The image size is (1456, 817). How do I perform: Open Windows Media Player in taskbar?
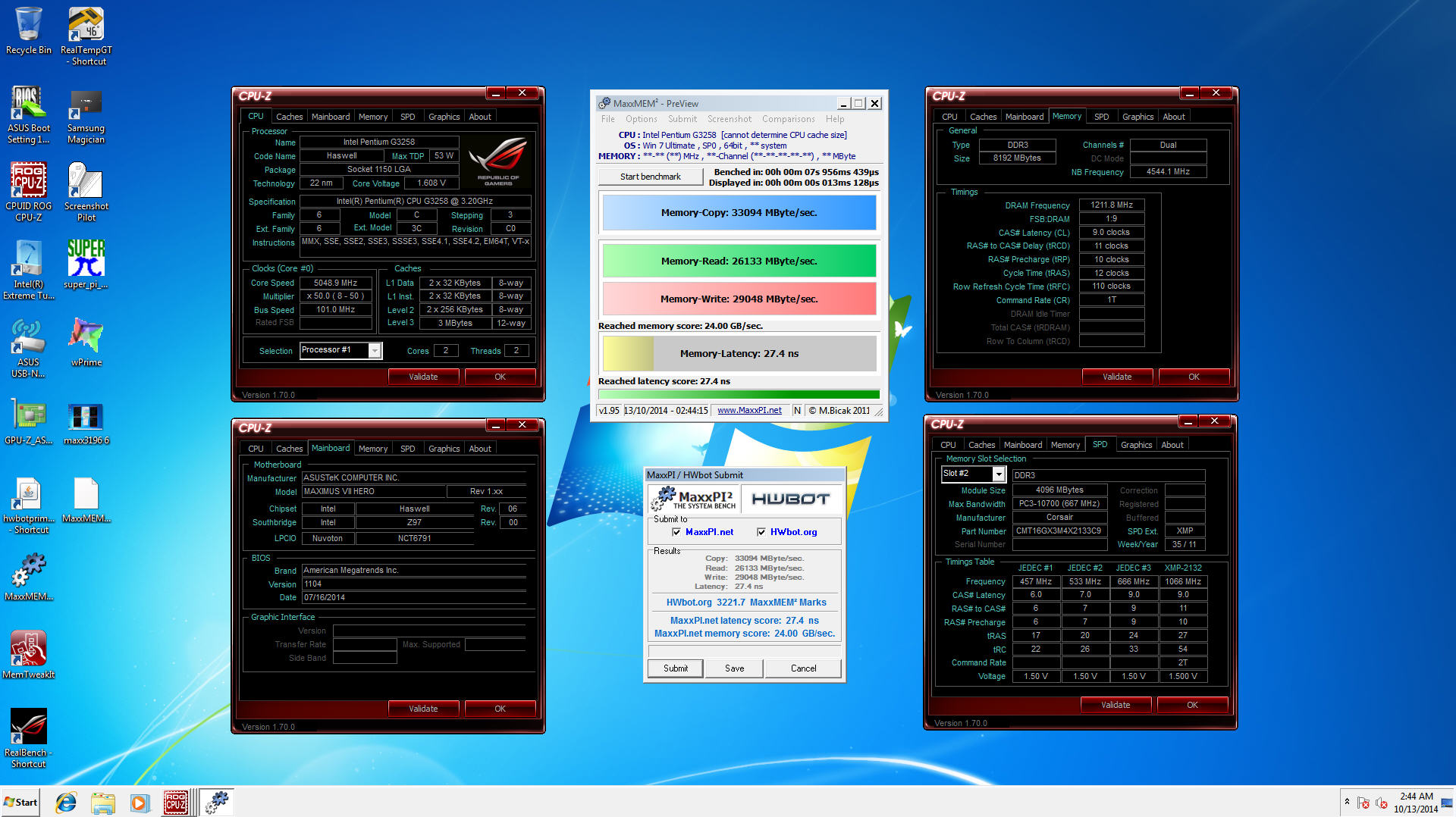click(x=140, y=803)
